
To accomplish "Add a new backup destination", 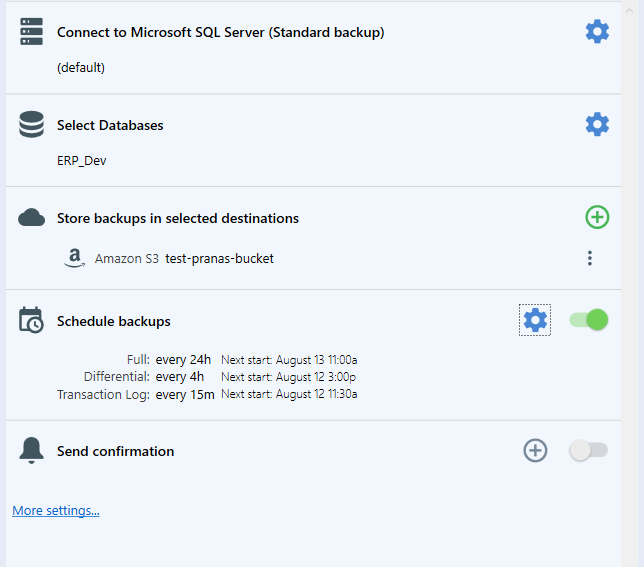I will pos(597,217).
